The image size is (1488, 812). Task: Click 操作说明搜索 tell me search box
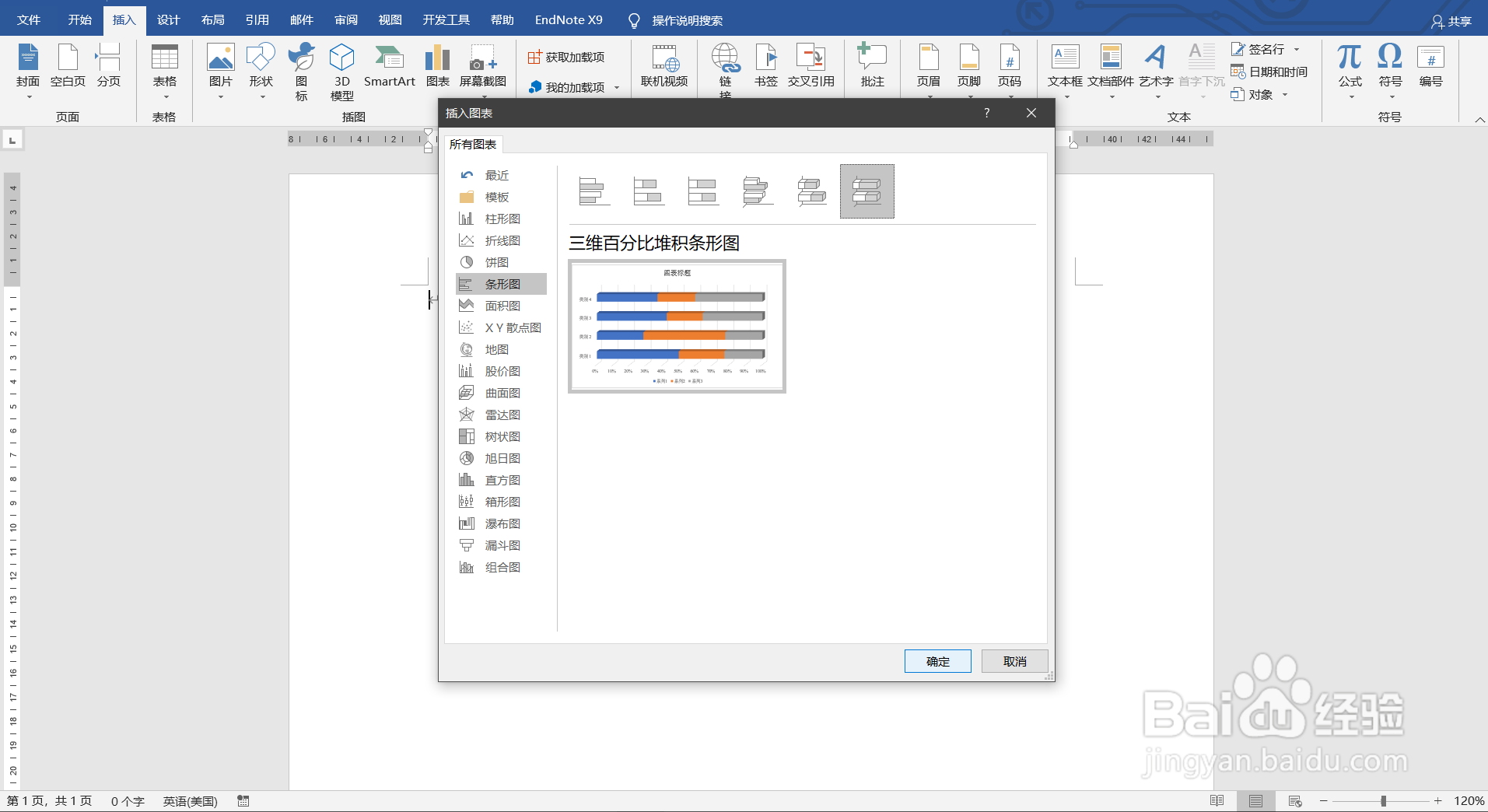tap(687, 20)
